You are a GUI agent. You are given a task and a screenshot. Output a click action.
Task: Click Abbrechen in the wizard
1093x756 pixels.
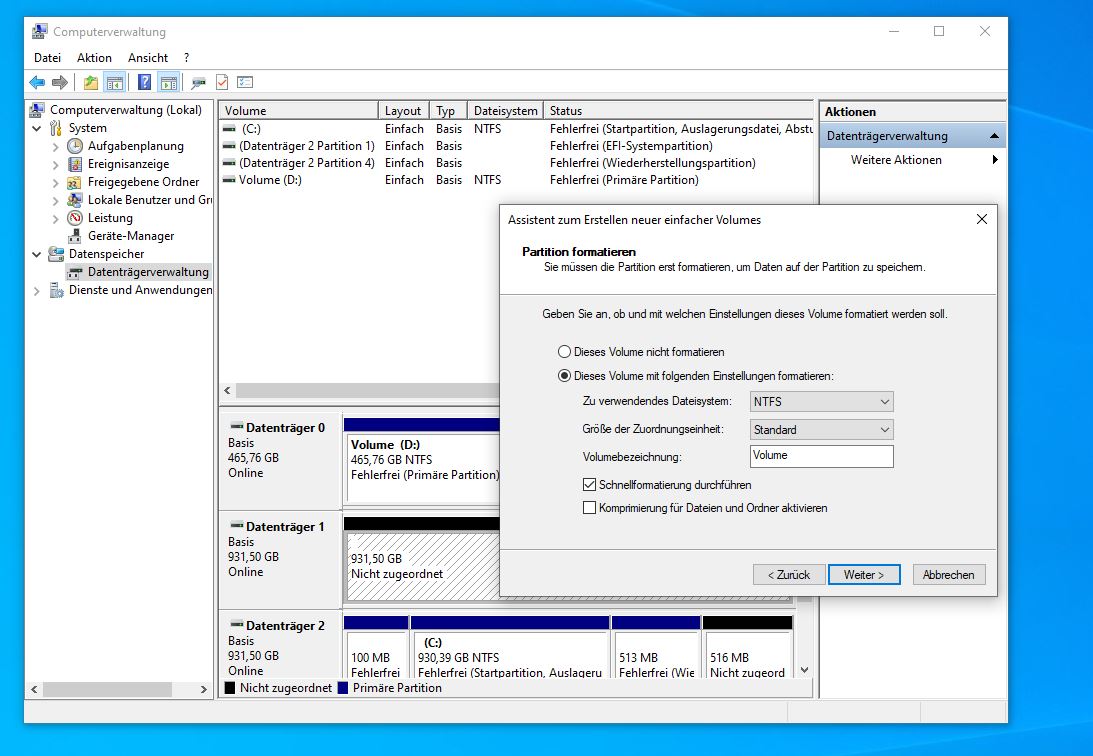[x=949, y=575]
